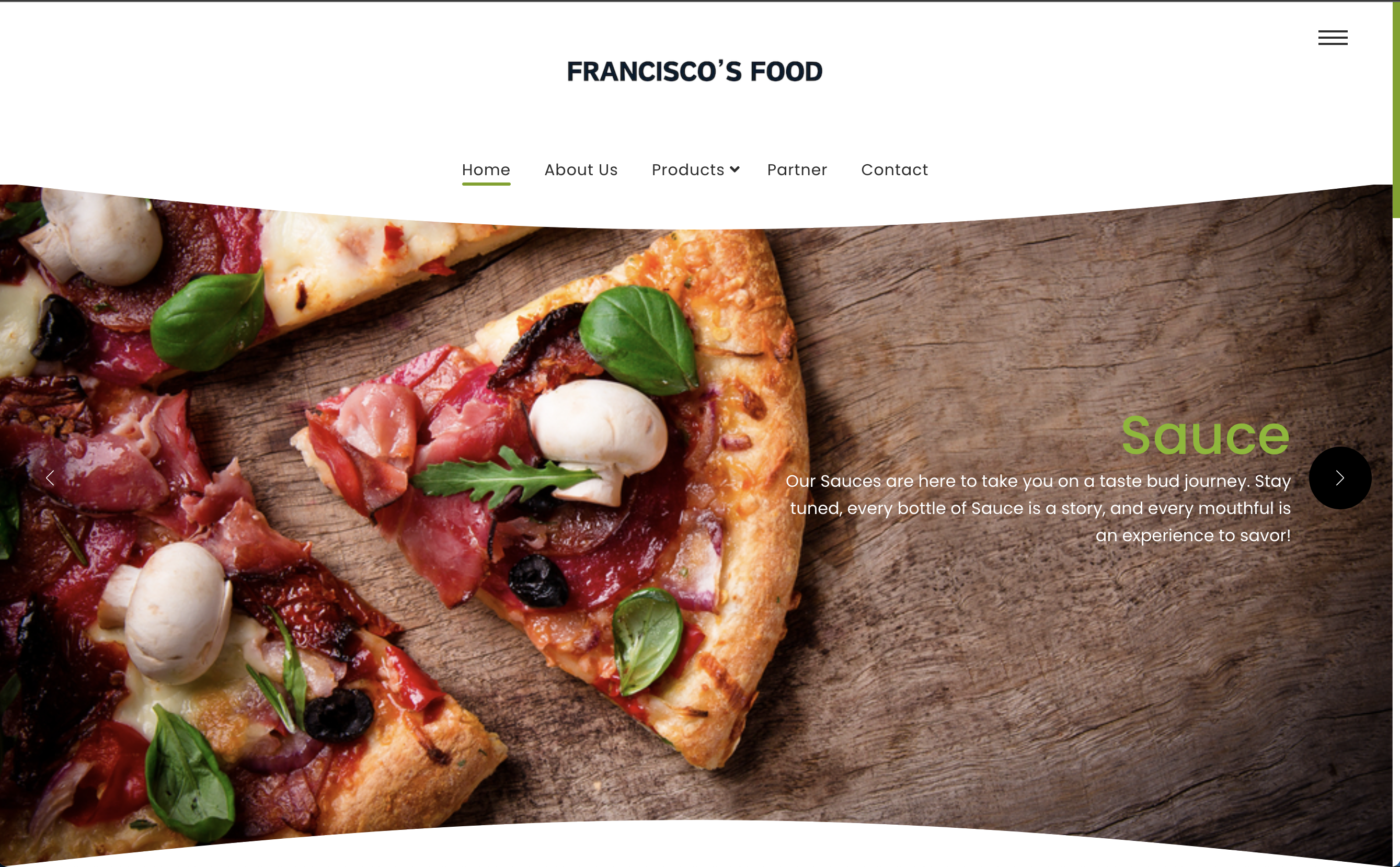
Task: Click the green page scrollbar thumb
Action: [1396, 109]
